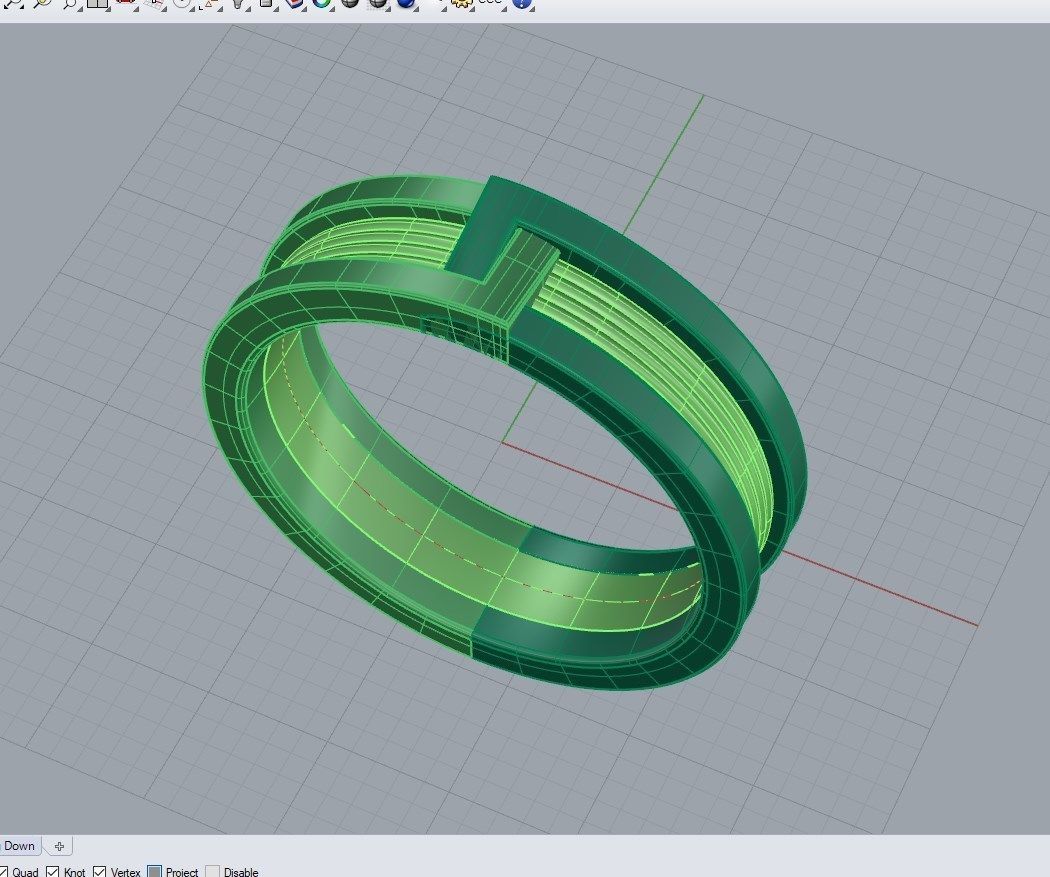The height and width of the screenshot is (877, 1050).
Task: Toggle the Quad osnap checkbox
Action: coord(2,872)
